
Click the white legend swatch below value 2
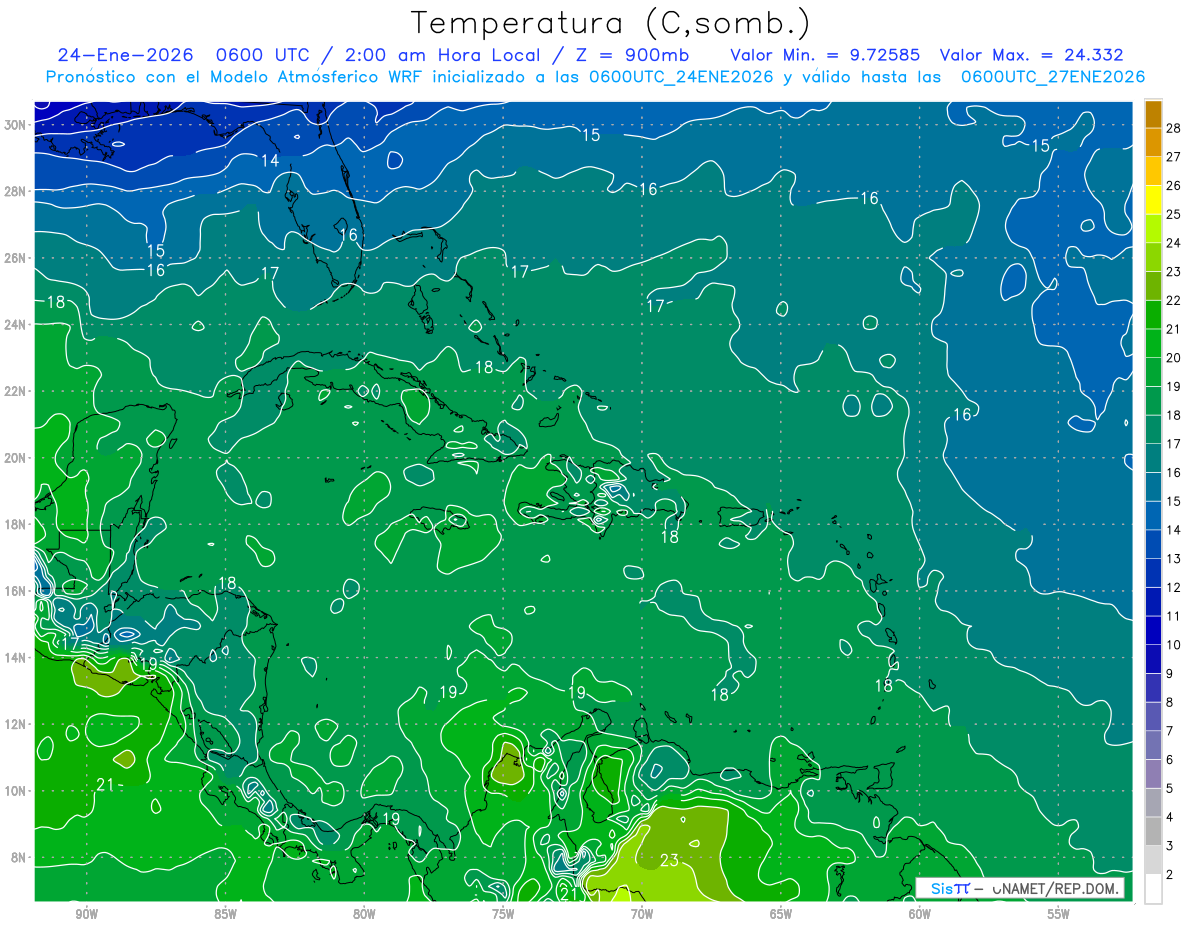pyautogui.click(x=1153, y=888)
